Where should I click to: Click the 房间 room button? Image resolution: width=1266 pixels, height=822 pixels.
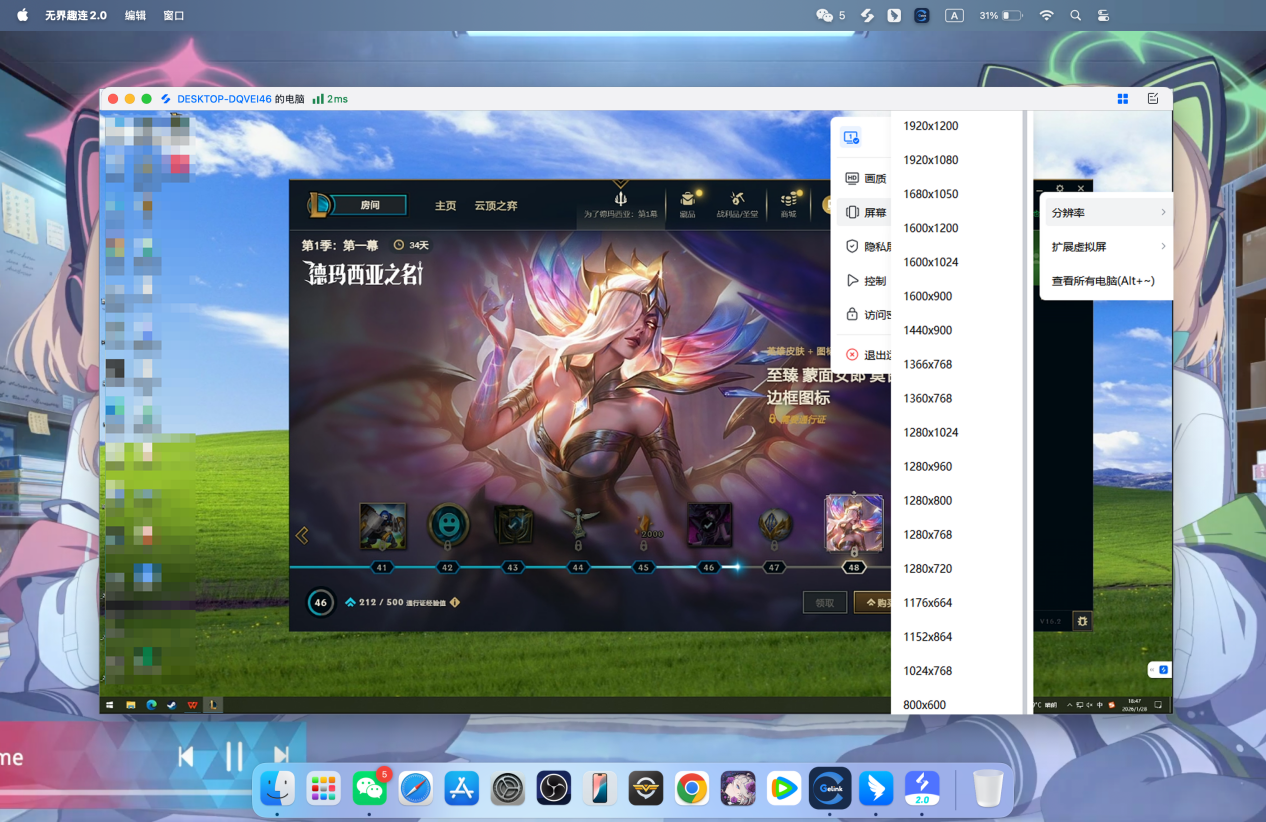pyautogui.click(x=370, y=205)
